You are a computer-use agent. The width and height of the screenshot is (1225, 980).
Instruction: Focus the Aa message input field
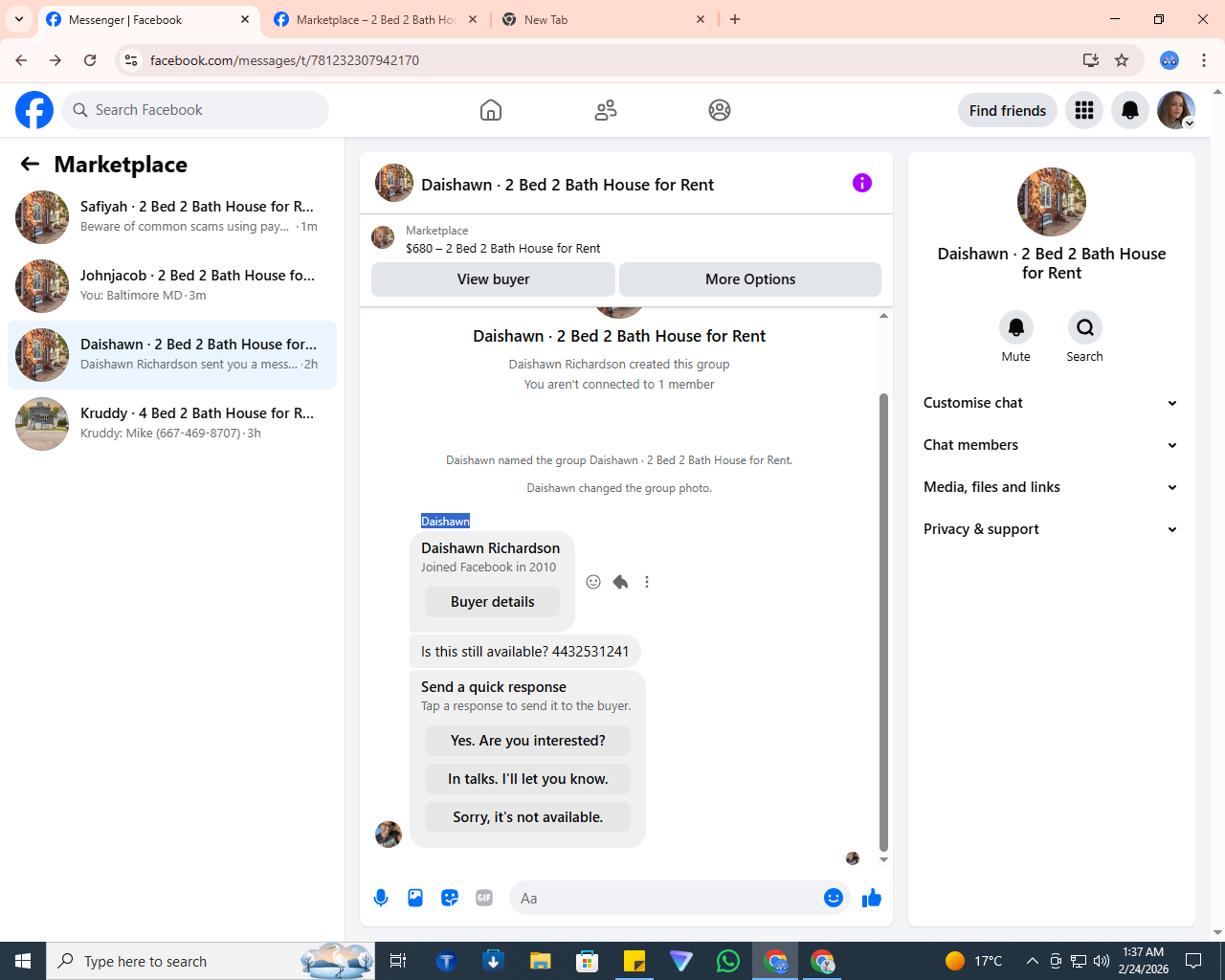665,898
